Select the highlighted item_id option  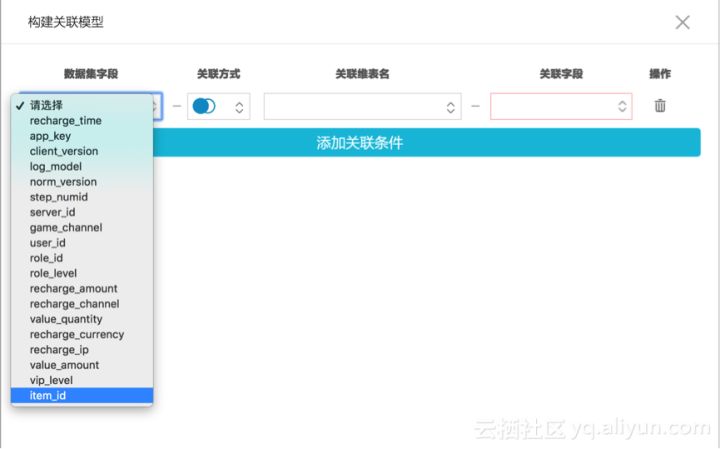coord(82,395)
